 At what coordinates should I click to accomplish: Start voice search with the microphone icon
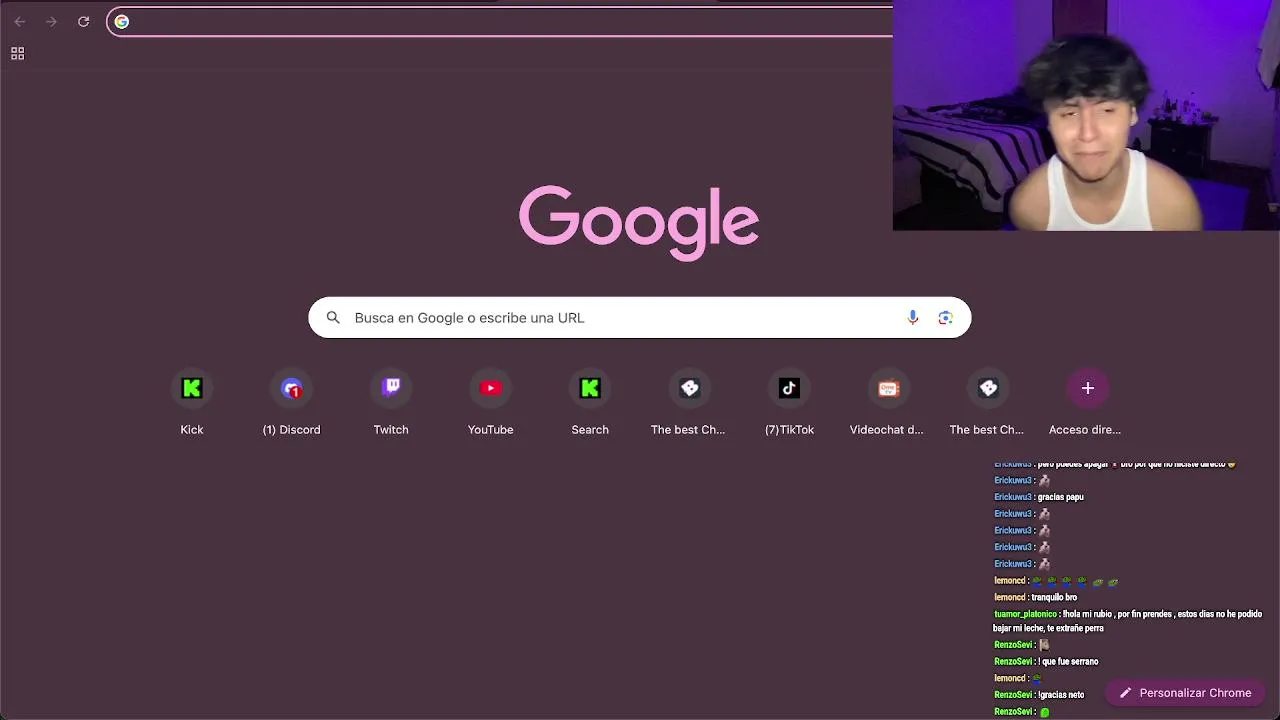tap(912, 318)
